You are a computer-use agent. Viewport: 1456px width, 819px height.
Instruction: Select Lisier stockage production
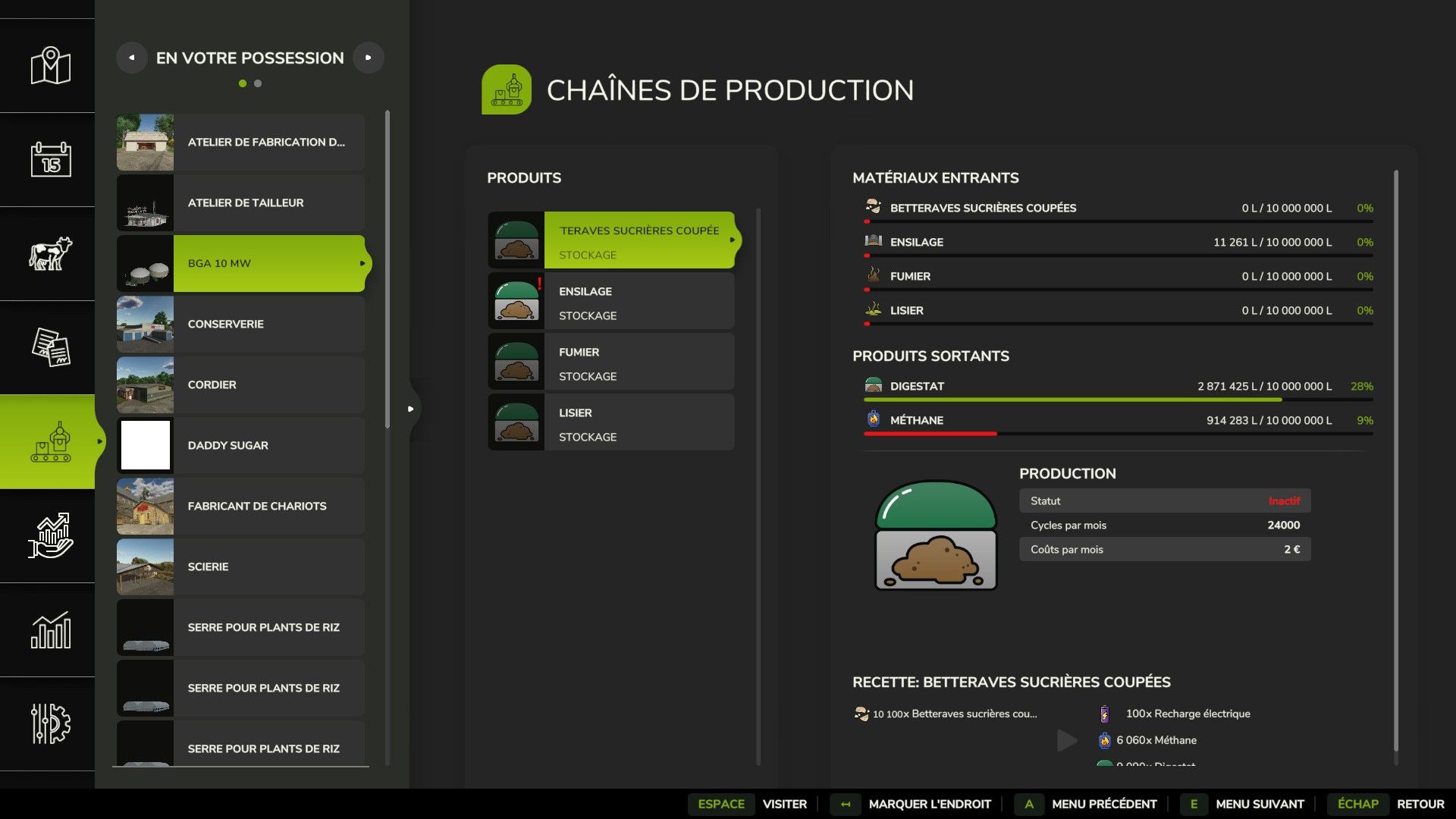tap(611, 423)
